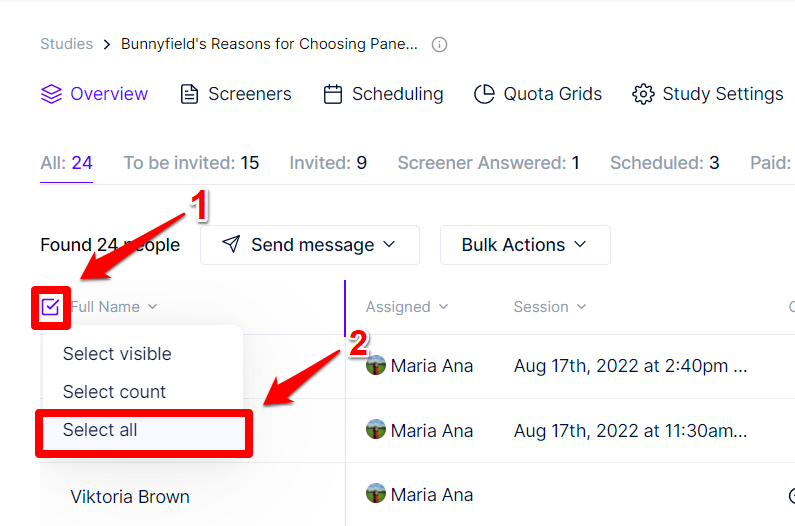The image size is (795, 526).
Task: Click the Quota Grids pie chart icon
Action: click(x=484, y=94)
